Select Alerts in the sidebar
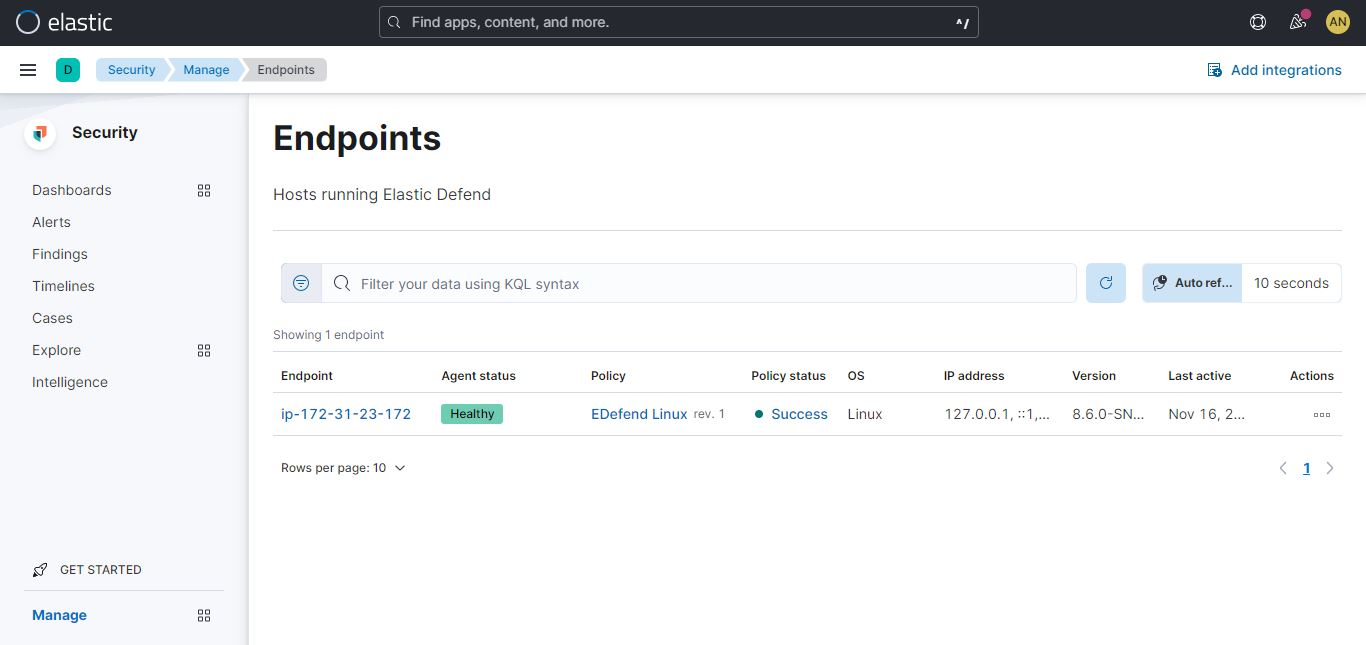The width and height of the screenshot is (1366, 645). click(x=51, y=222)
